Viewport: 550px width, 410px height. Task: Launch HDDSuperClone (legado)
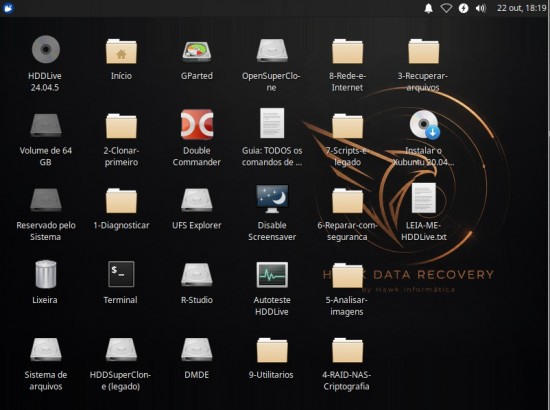(121, 349)
